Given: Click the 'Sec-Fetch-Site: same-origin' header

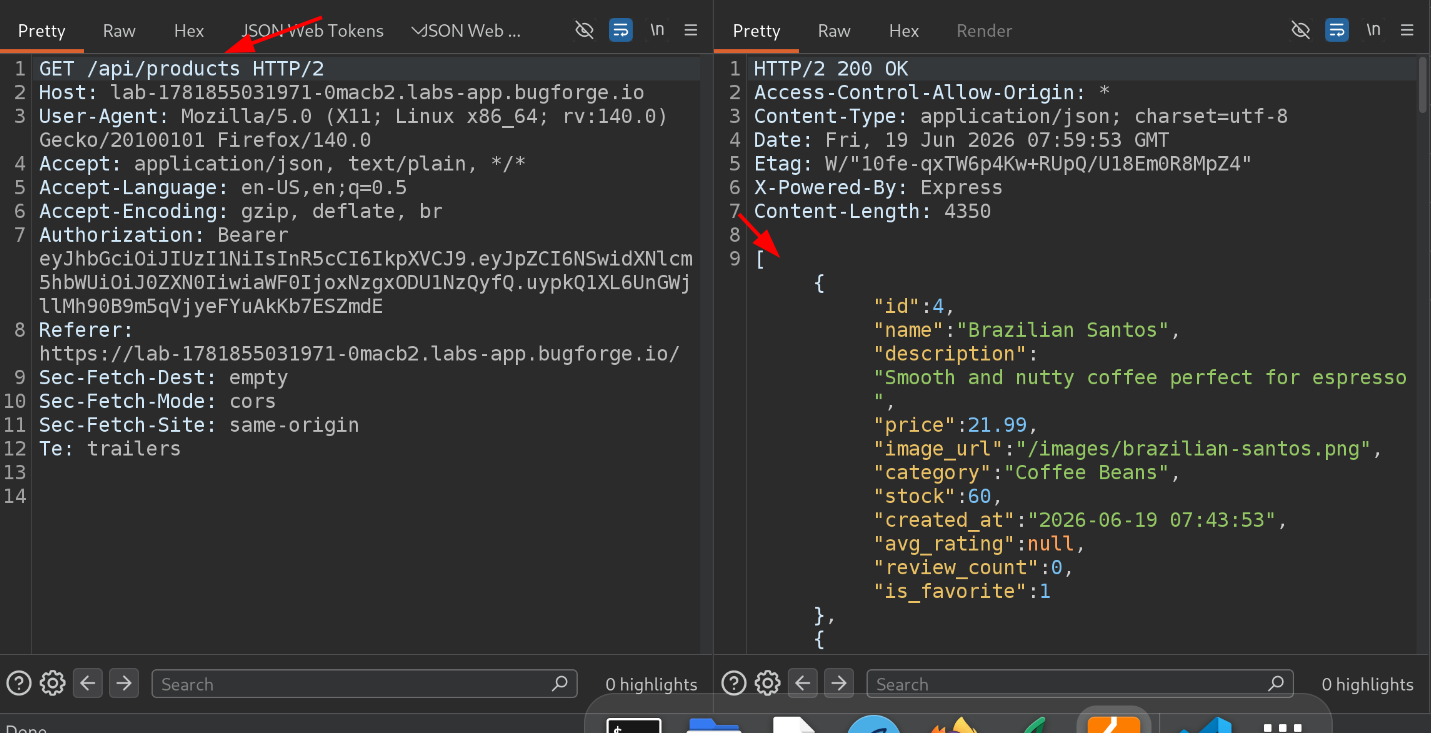Looking at the screenshot, I should [199, 426].
